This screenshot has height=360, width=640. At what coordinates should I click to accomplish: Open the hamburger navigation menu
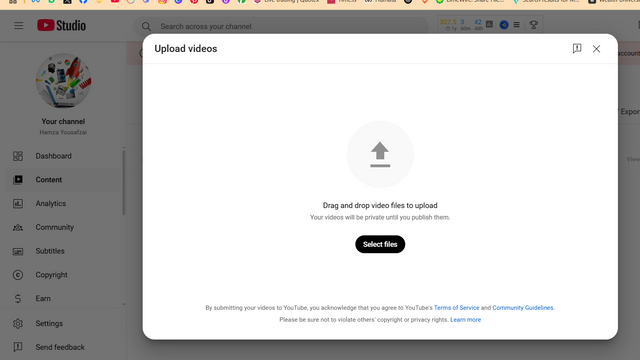(x=18, y=26)
